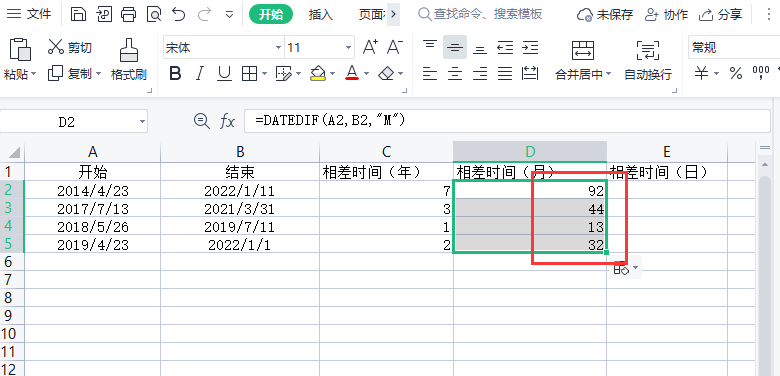This screenshot has width=780, height=376.
Task: Apply red font color A
Action: click(x=352, y=74)
